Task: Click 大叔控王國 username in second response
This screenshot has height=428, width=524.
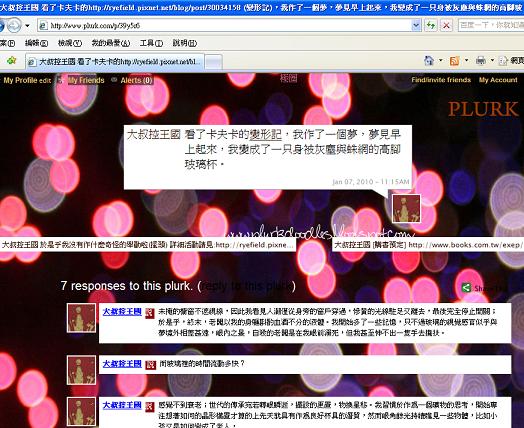Action: (122, 364)
